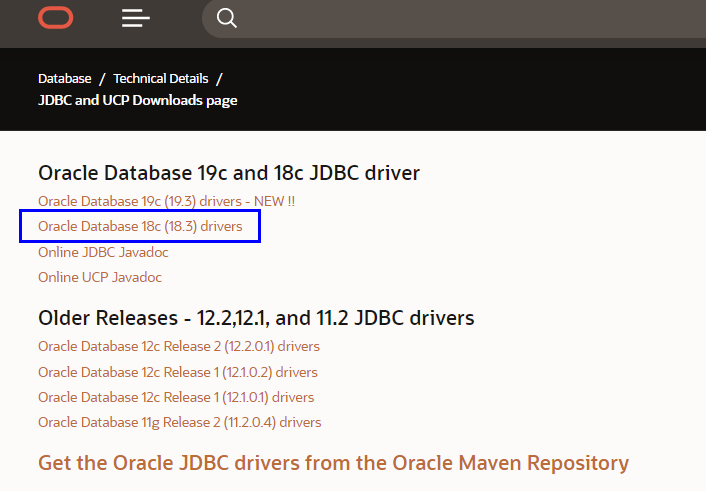
Task: Open Oracle Database 18c (18.3) drivers link
Action: [140, 226]
